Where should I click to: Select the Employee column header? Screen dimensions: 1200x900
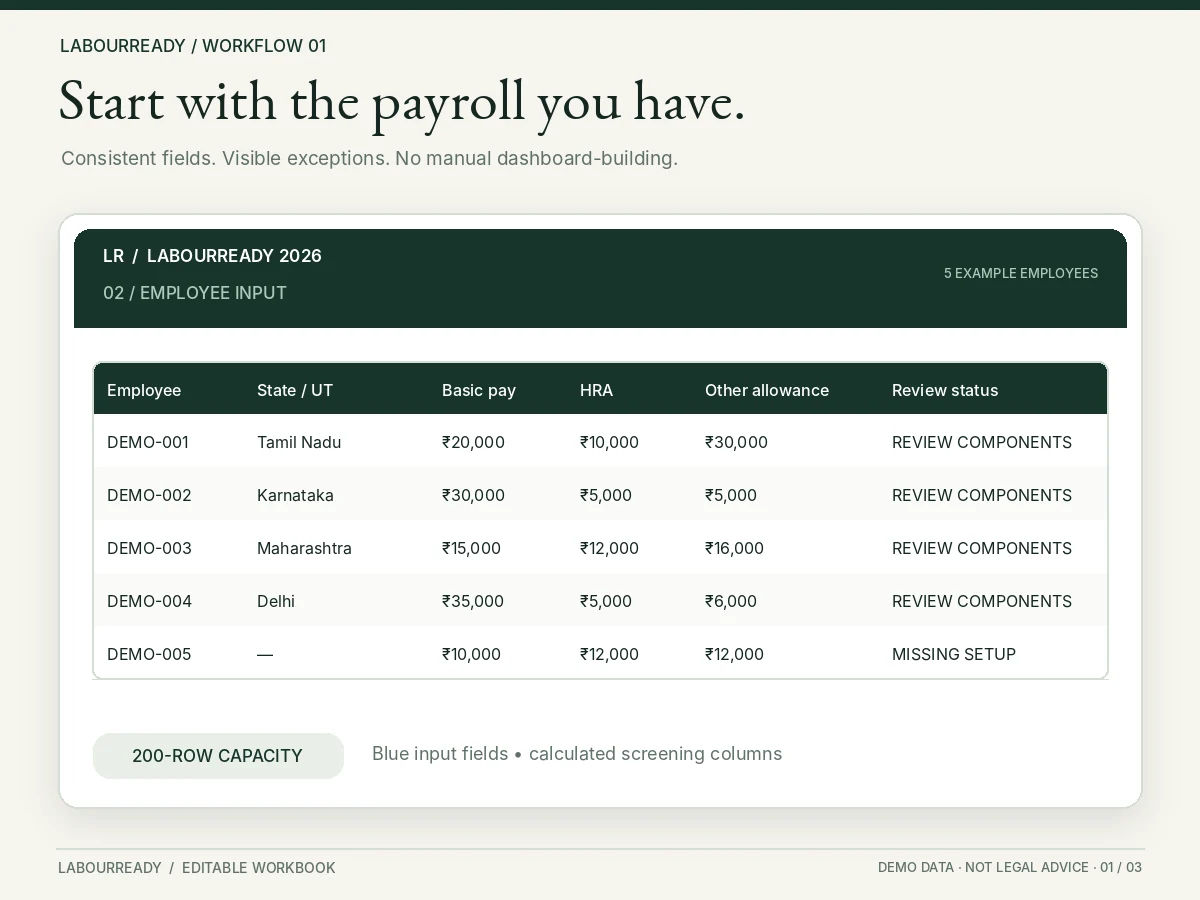pos(144,390)
